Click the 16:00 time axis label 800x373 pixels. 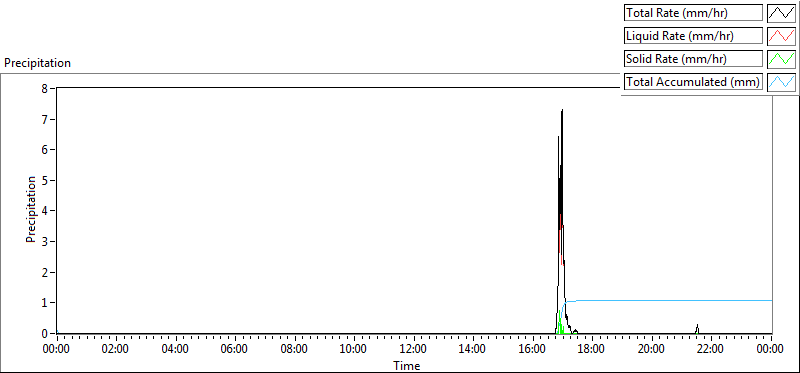(x=533, y=350)
